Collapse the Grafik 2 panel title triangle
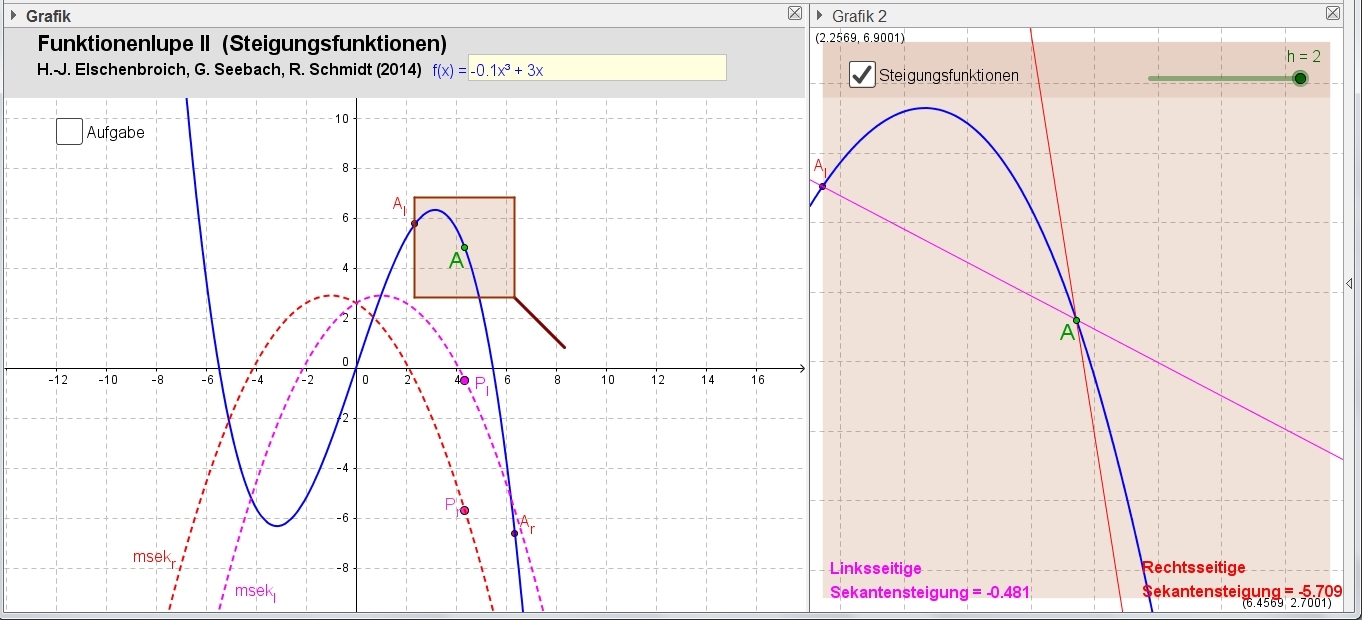The height and width of the screenshot is (620, 1362). [820, 16]
